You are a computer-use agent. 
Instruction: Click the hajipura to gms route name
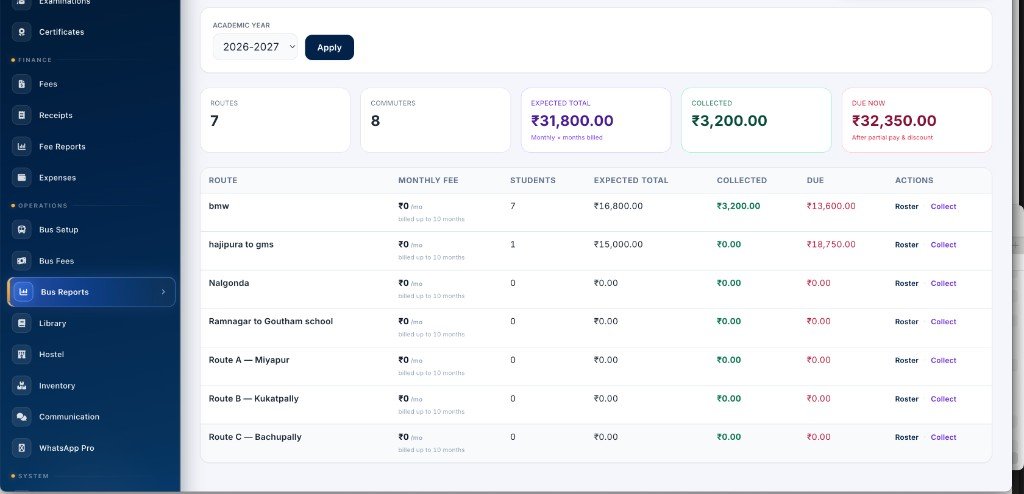point(241,244)
